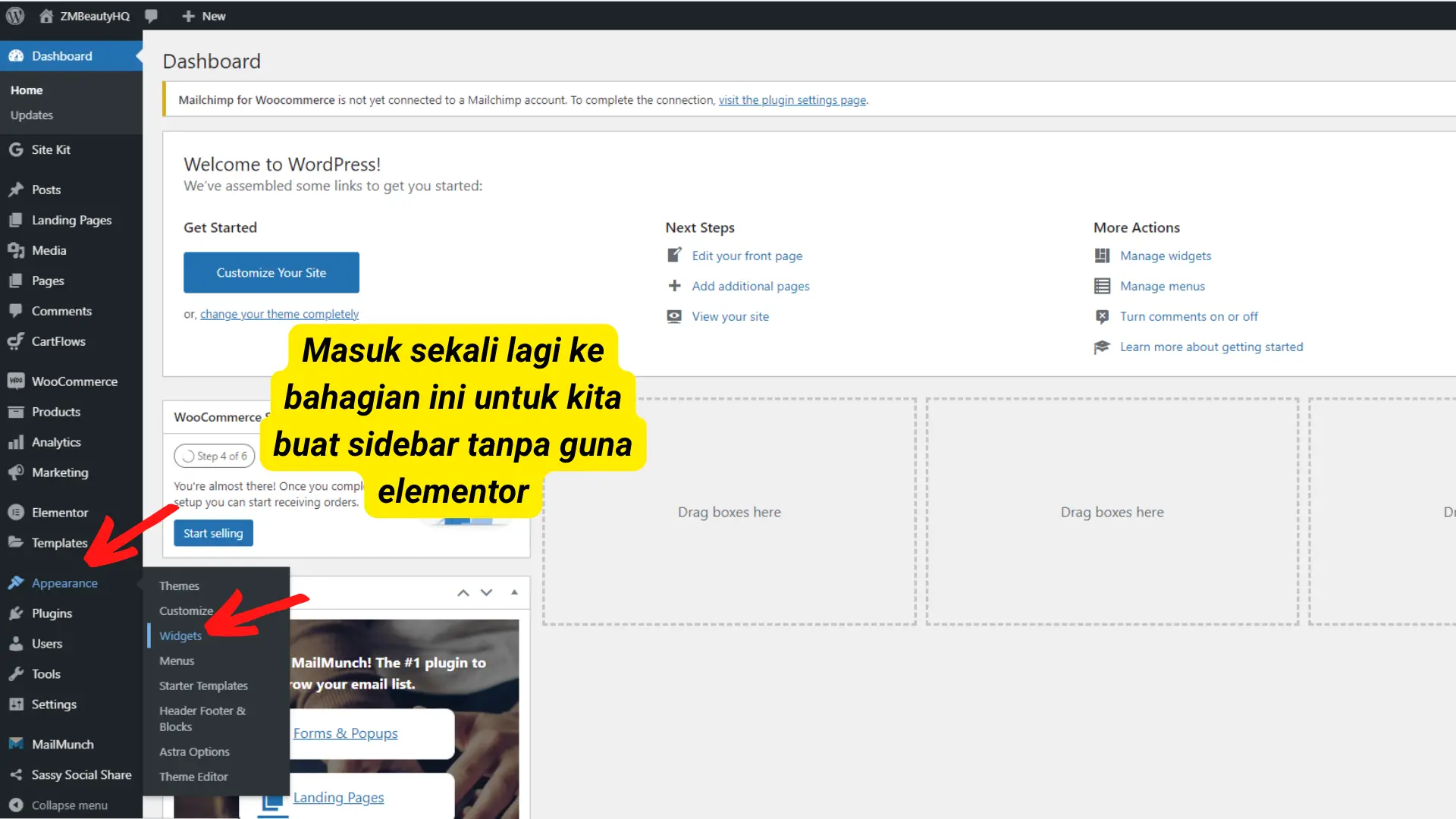1456x819 pixels.
Task: Open the ZMBeautyHQ site home icon
Action: point(46,16)
